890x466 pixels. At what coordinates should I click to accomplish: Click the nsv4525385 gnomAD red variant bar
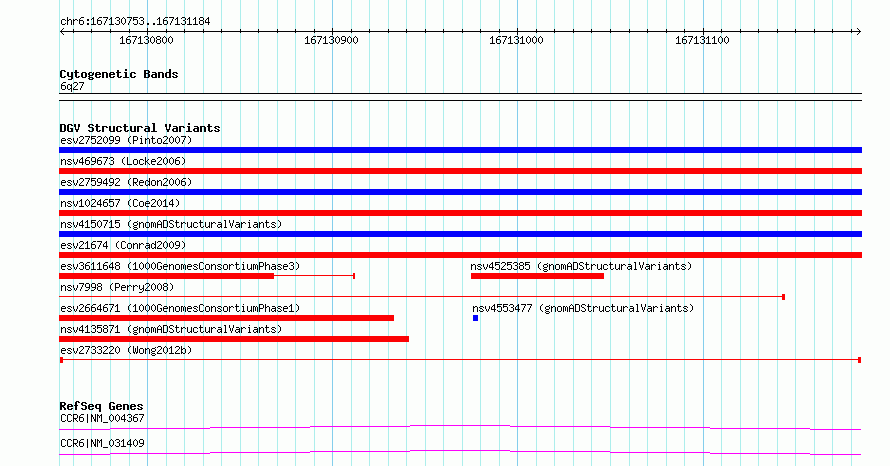pos(537,276)
